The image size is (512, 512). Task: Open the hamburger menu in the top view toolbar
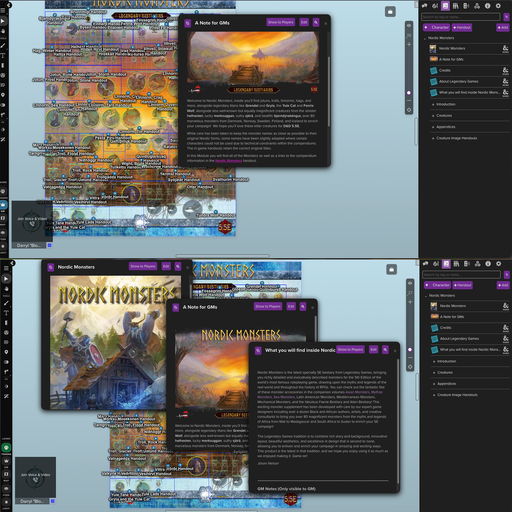pos(3,11)
